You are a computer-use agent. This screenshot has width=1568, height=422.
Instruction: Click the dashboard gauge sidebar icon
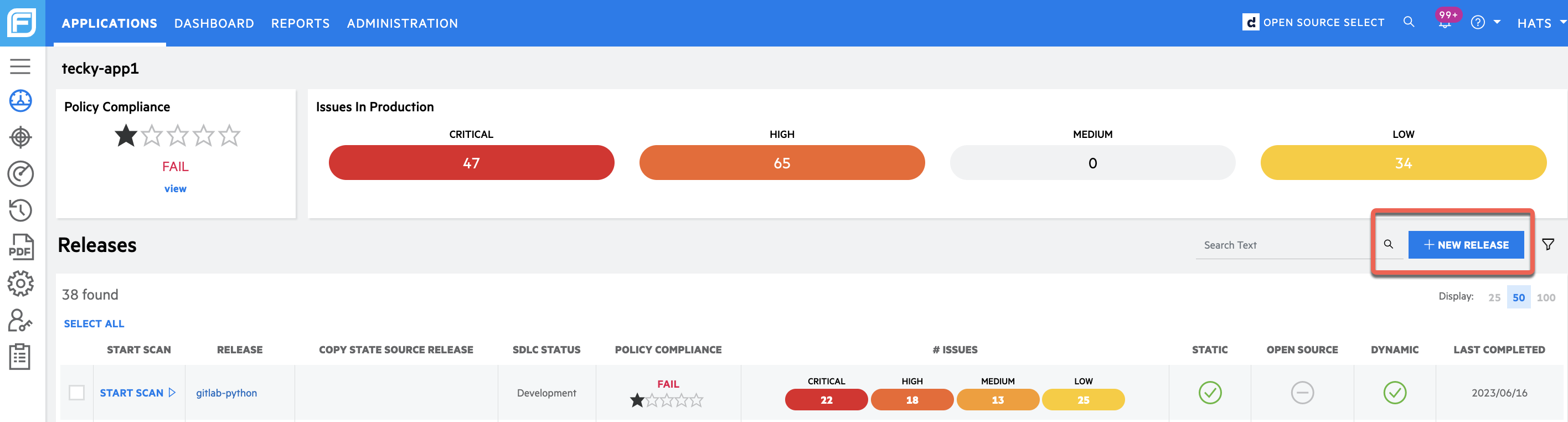click(20, 174)
